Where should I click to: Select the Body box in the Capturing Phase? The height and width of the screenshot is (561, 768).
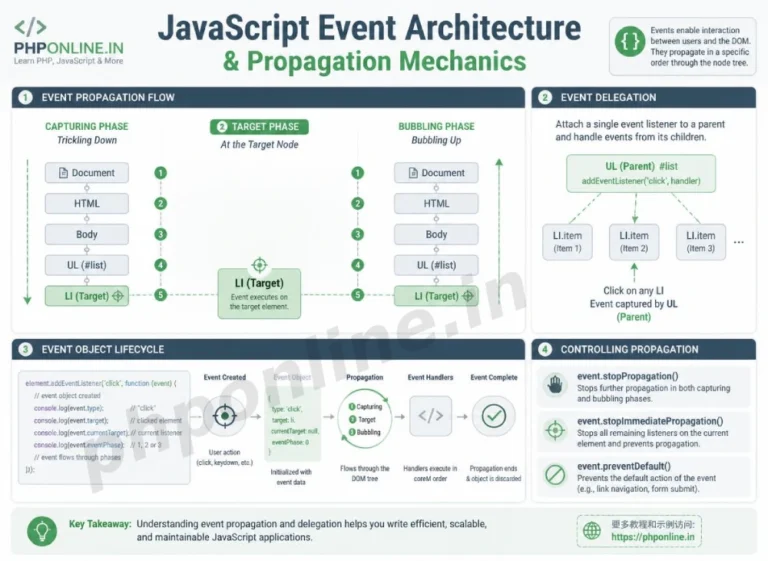pos(87,234)
